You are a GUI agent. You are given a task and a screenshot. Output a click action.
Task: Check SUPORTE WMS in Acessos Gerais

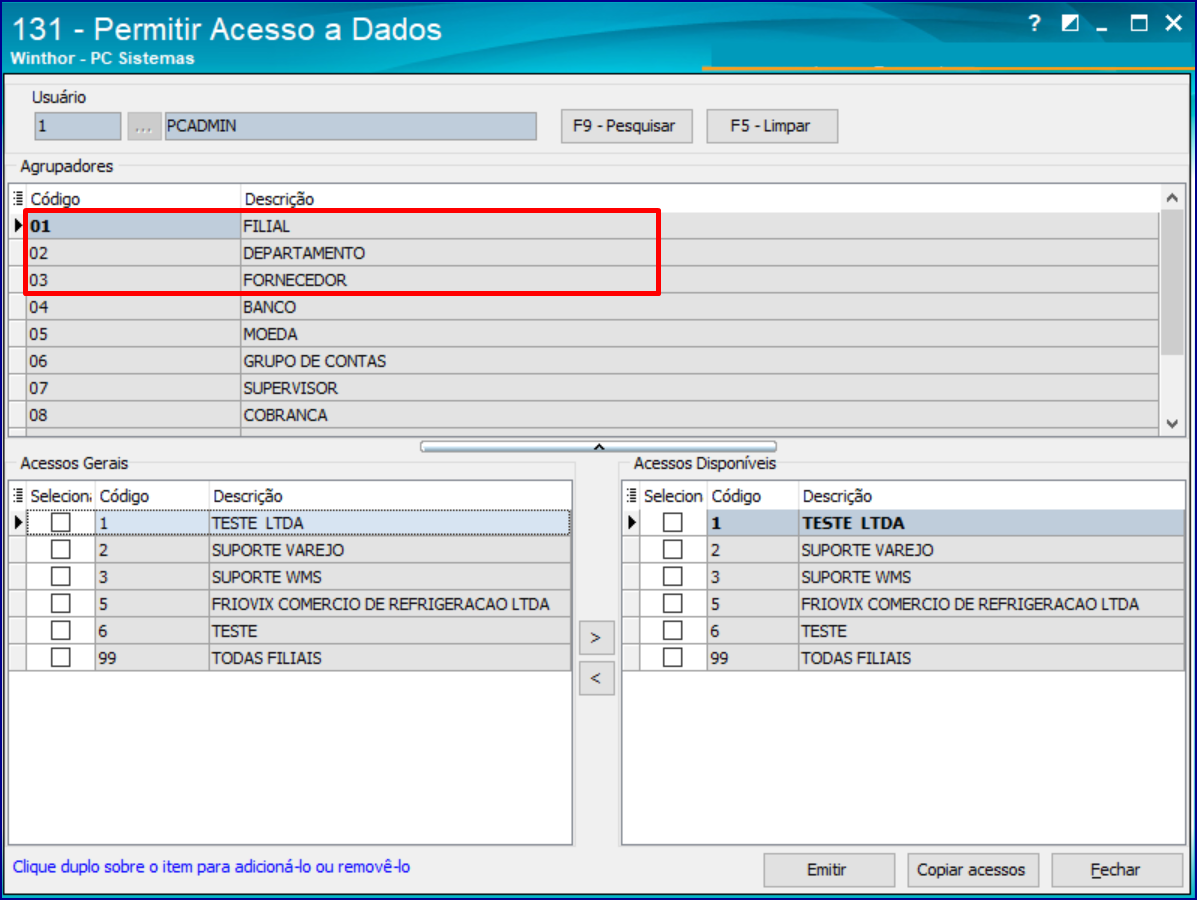(61, 576)
